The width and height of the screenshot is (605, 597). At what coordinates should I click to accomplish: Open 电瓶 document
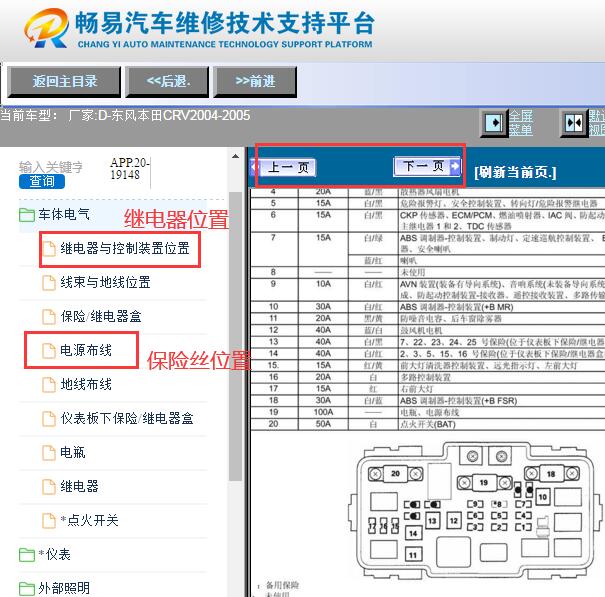click(x=73, y=452)
